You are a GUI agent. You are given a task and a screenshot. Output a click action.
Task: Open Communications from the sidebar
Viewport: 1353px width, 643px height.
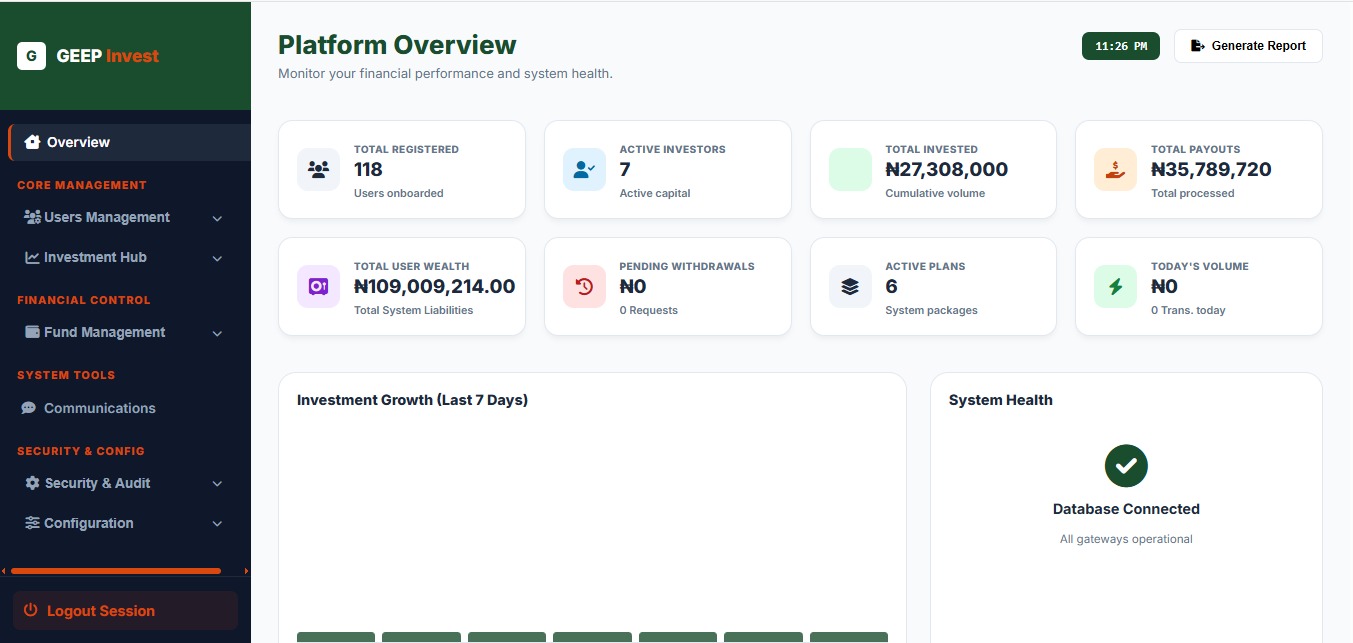[x=99, y=408]
